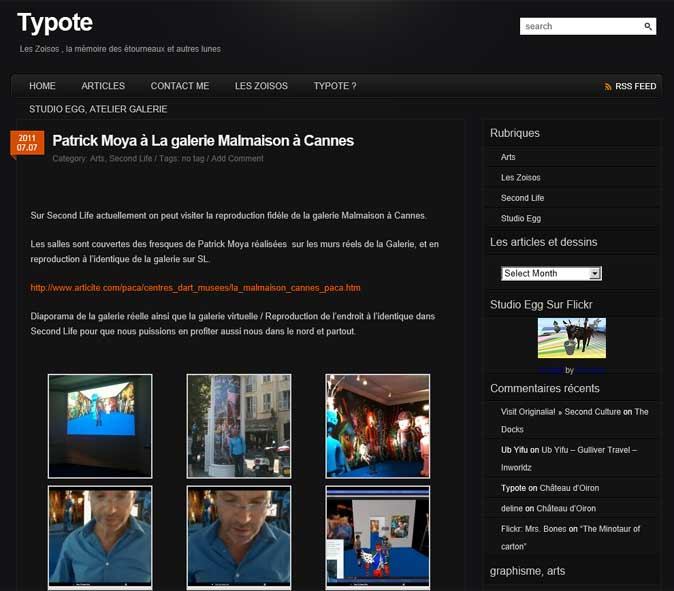674x591 pixels.
Task: Open the CONTACT ME page
Action: coord(180,86)
